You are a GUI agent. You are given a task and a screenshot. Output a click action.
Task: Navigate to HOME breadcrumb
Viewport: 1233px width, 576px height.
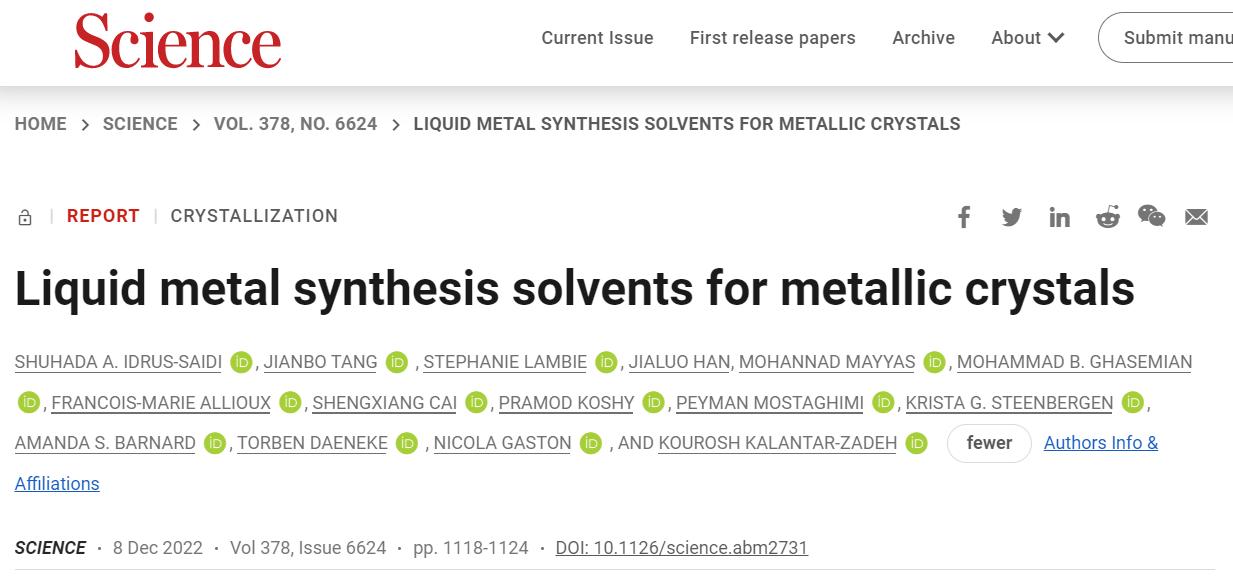[41, 124]
